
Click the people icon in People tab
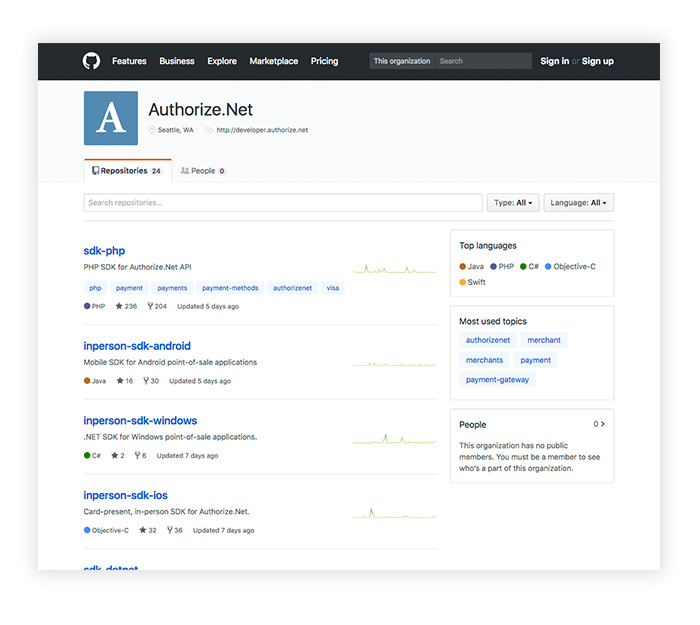(x=185, y=171)
